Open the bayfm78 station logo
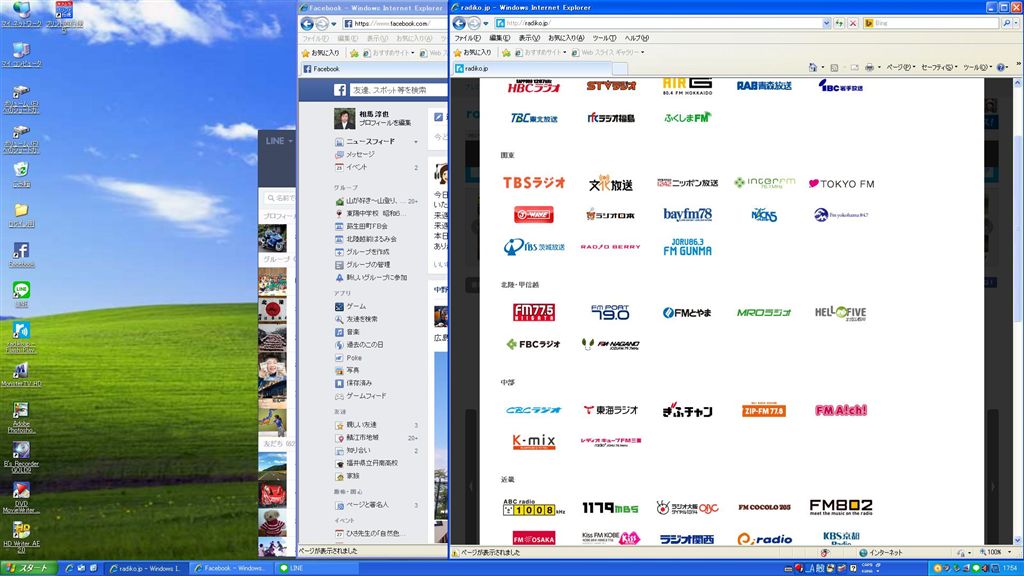The image size is (1024, 576). (687, 214)
